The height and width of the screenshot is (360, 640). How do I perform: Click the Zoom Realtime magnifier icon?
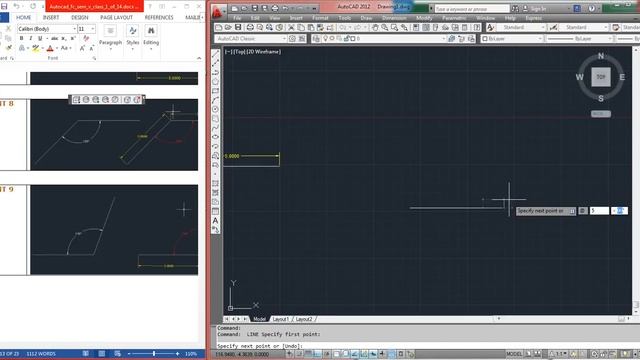click(384, 27)
